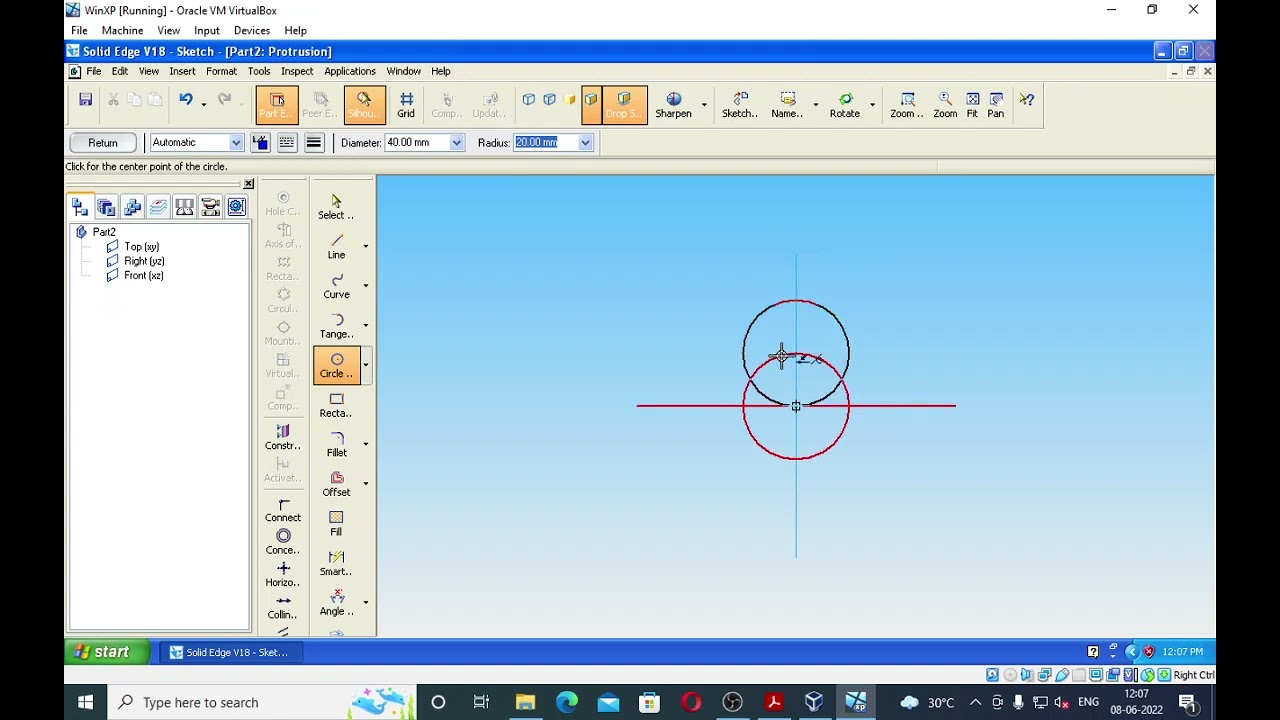The width and height of the screenshot is (1280, 720).
Task: Select the Rectangle tool
Action: point(336,405)
